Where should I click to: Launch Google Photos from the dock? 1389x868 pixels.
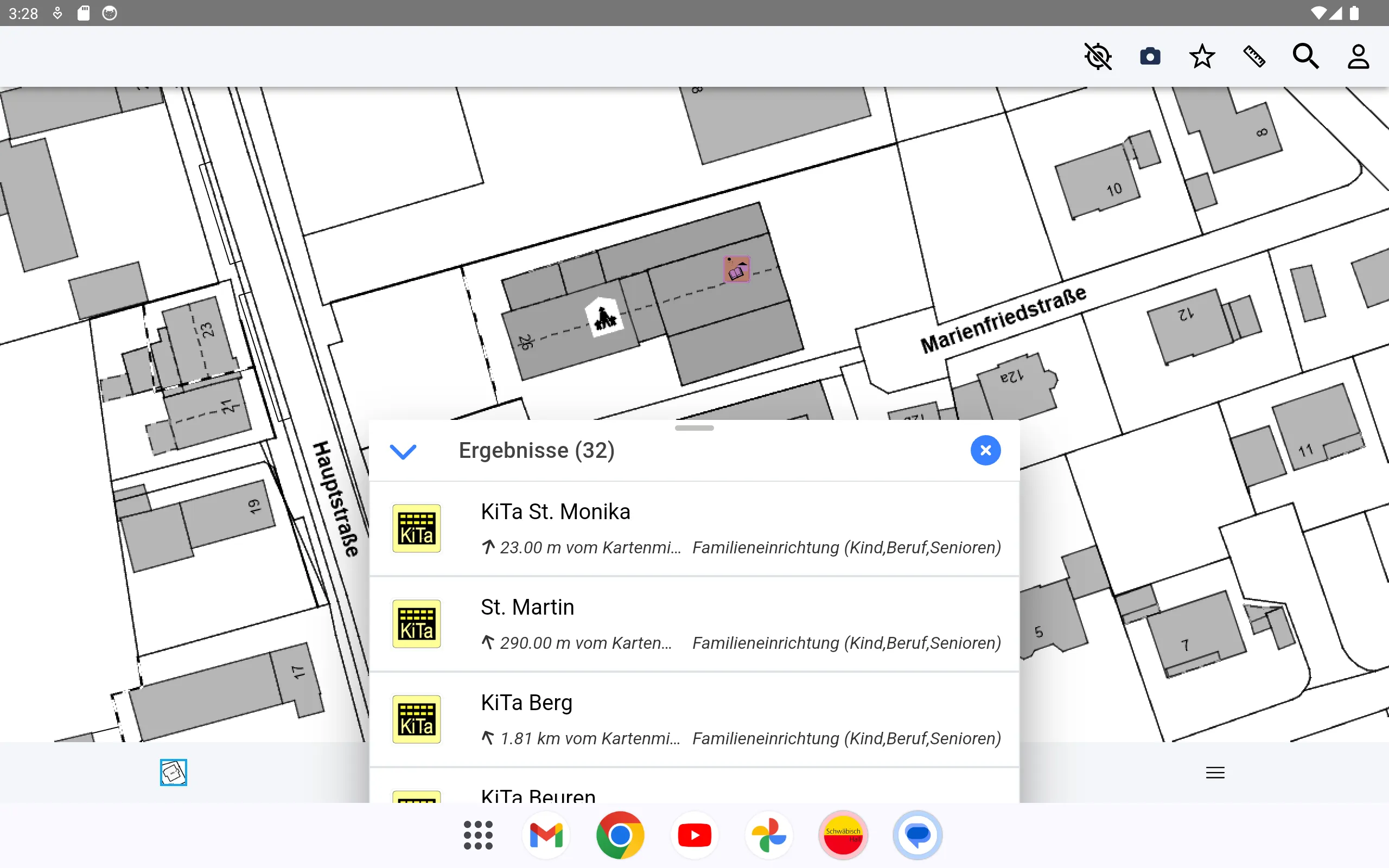pyautogui.click(x=768, y=835)
